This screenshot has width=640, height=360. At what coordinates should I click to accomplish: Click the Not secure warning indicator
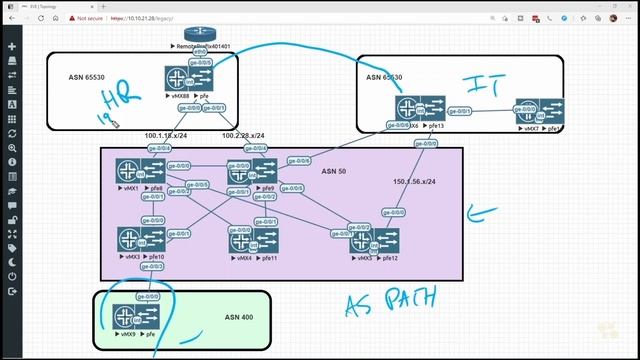tap(86, 18)
